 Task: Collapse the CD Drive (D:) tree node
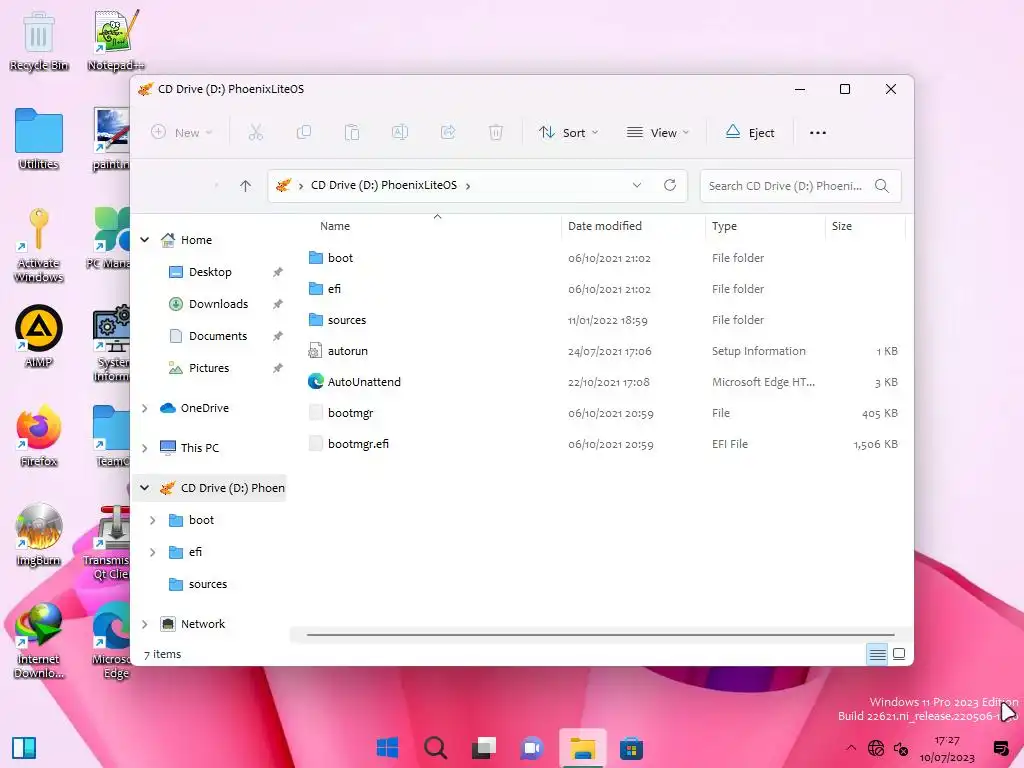tap(144, 488)
